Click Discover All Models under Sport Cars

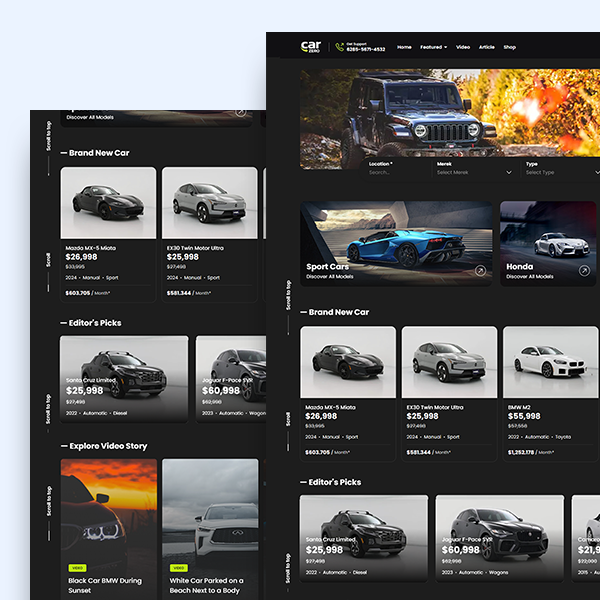[x=330, y=277]
